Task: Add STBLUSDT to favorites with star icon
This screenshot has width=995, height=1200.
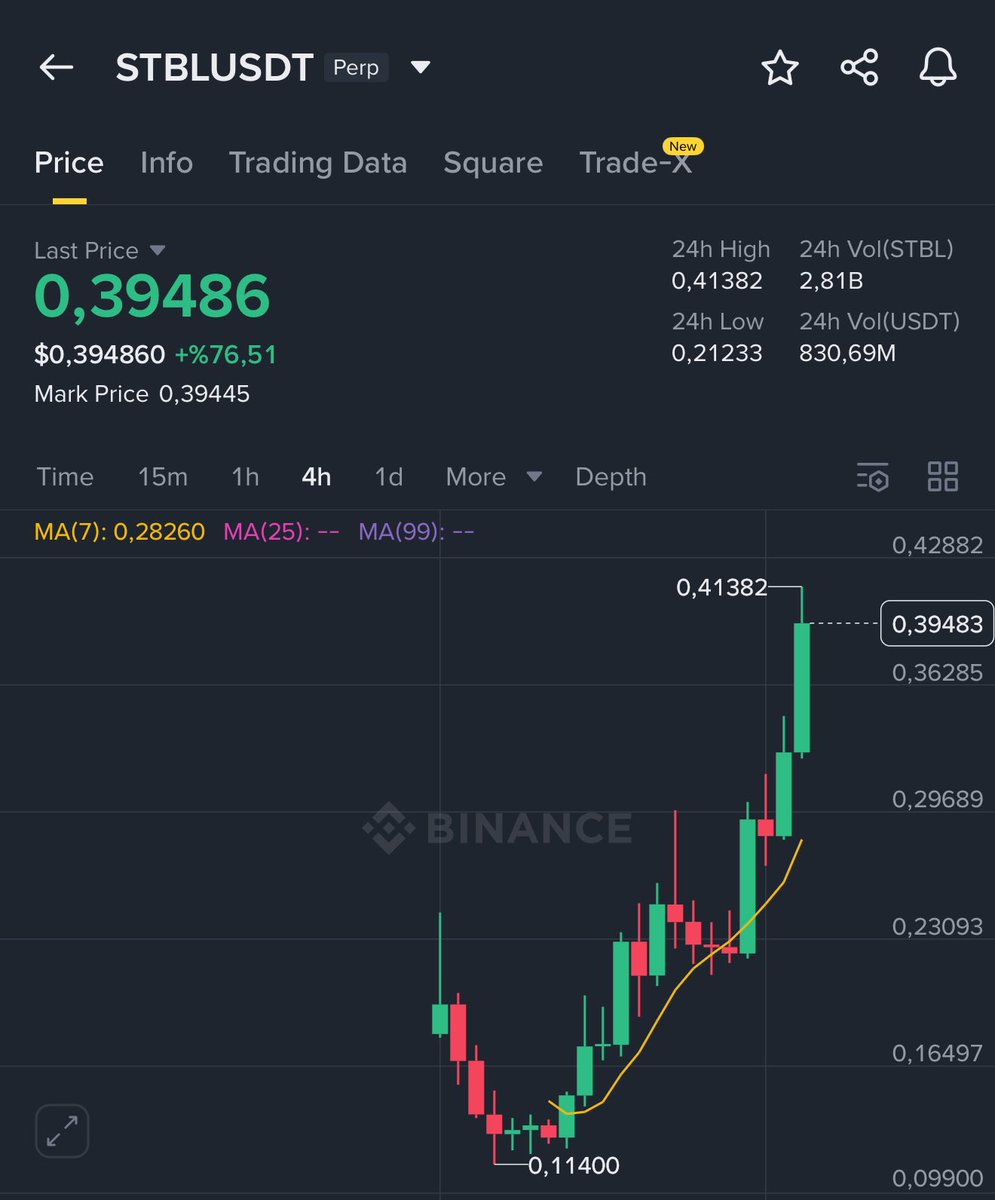Action: (780, 68)
